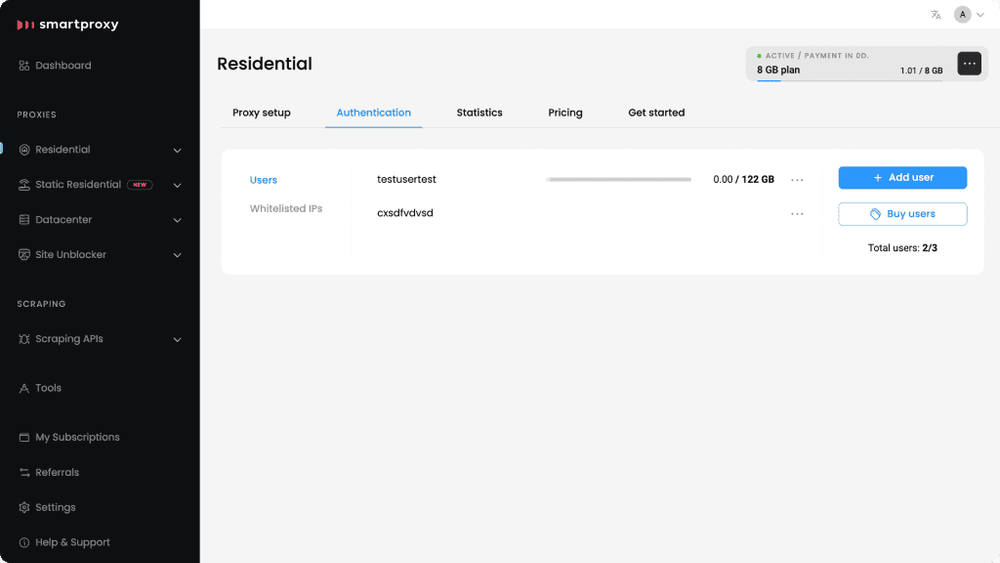
Task: Select Whitelisted IPs in the side list
Action: click(286, 208)
